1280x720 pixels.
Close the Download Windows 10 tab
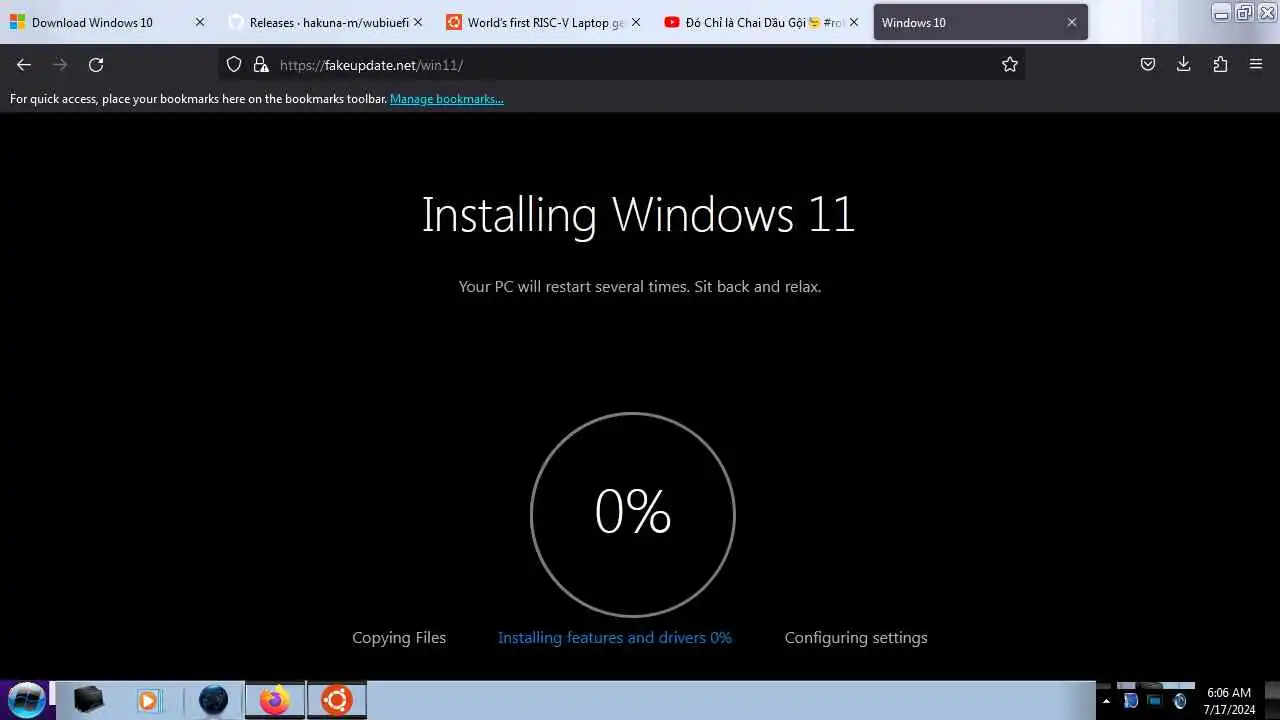[199, 22]
